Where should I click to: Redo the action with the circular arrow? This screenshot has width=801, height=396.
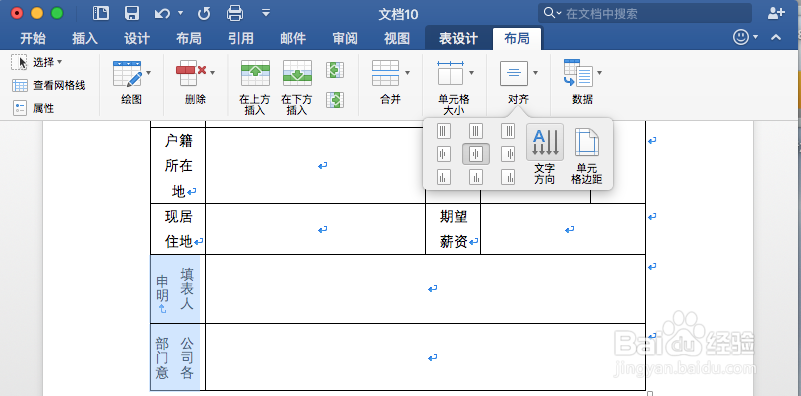[204, 14]
